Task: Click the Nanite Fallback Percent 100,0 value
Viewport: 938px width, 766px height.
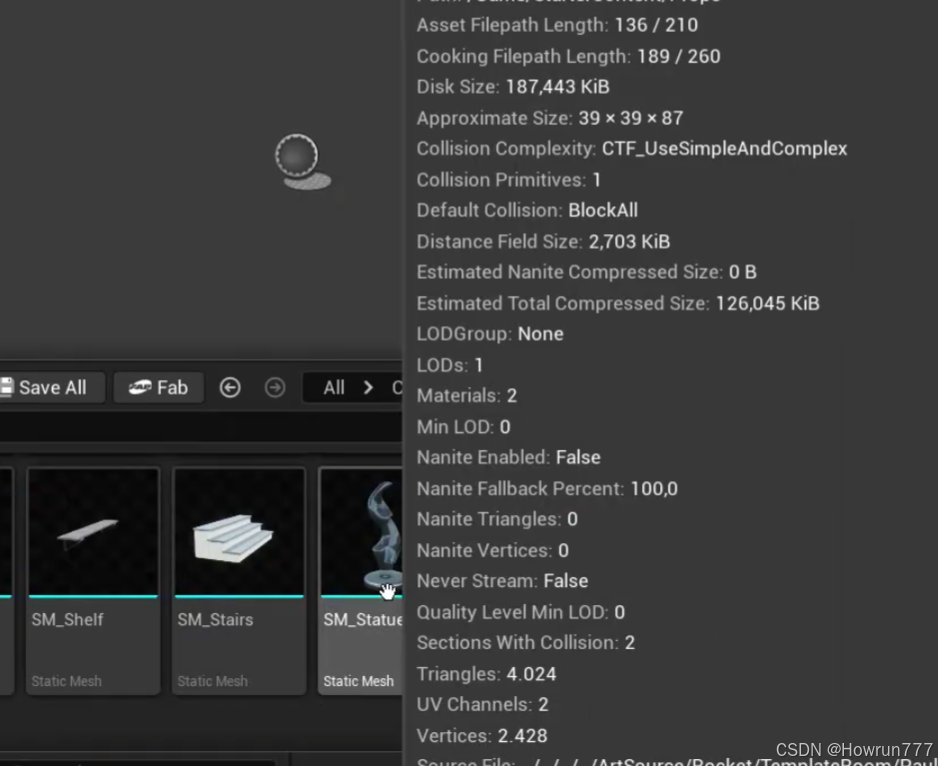Action: point(654,488)
